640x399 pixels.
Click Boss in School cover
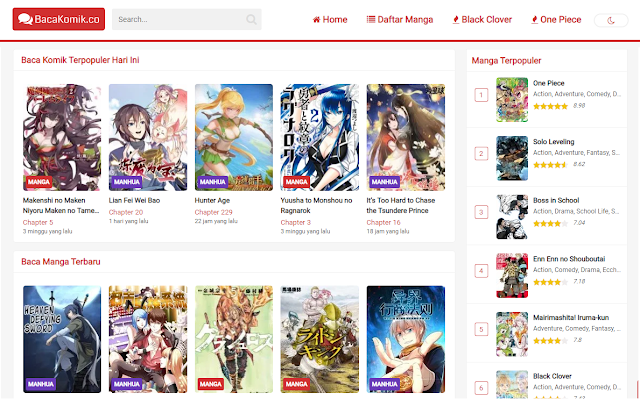coord(512,217)
